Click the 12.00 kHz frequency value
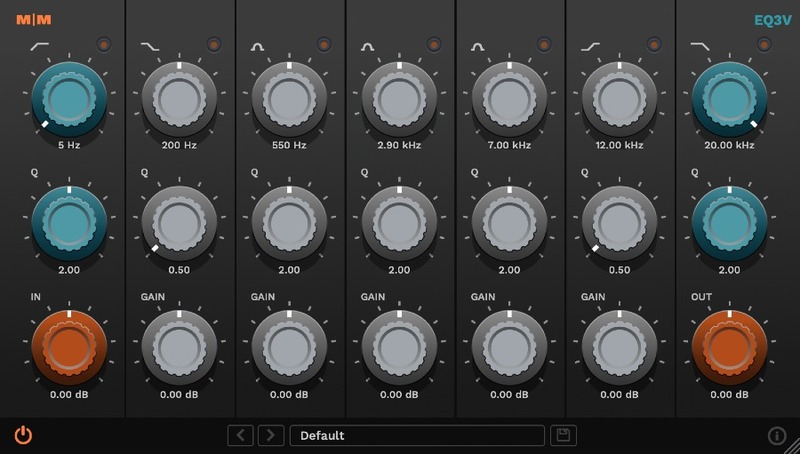The image size is (800, 454). point(619,145)
